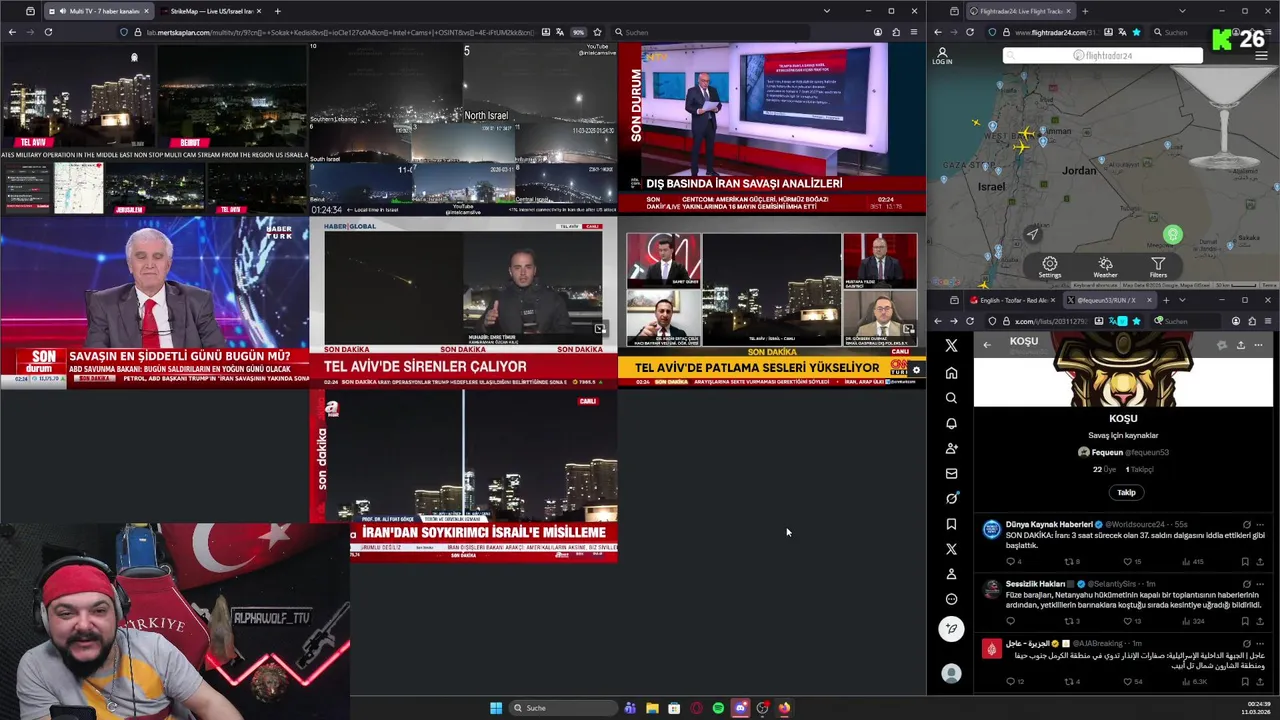Click the Takip button on the KOŞU list

[1126, 492]
